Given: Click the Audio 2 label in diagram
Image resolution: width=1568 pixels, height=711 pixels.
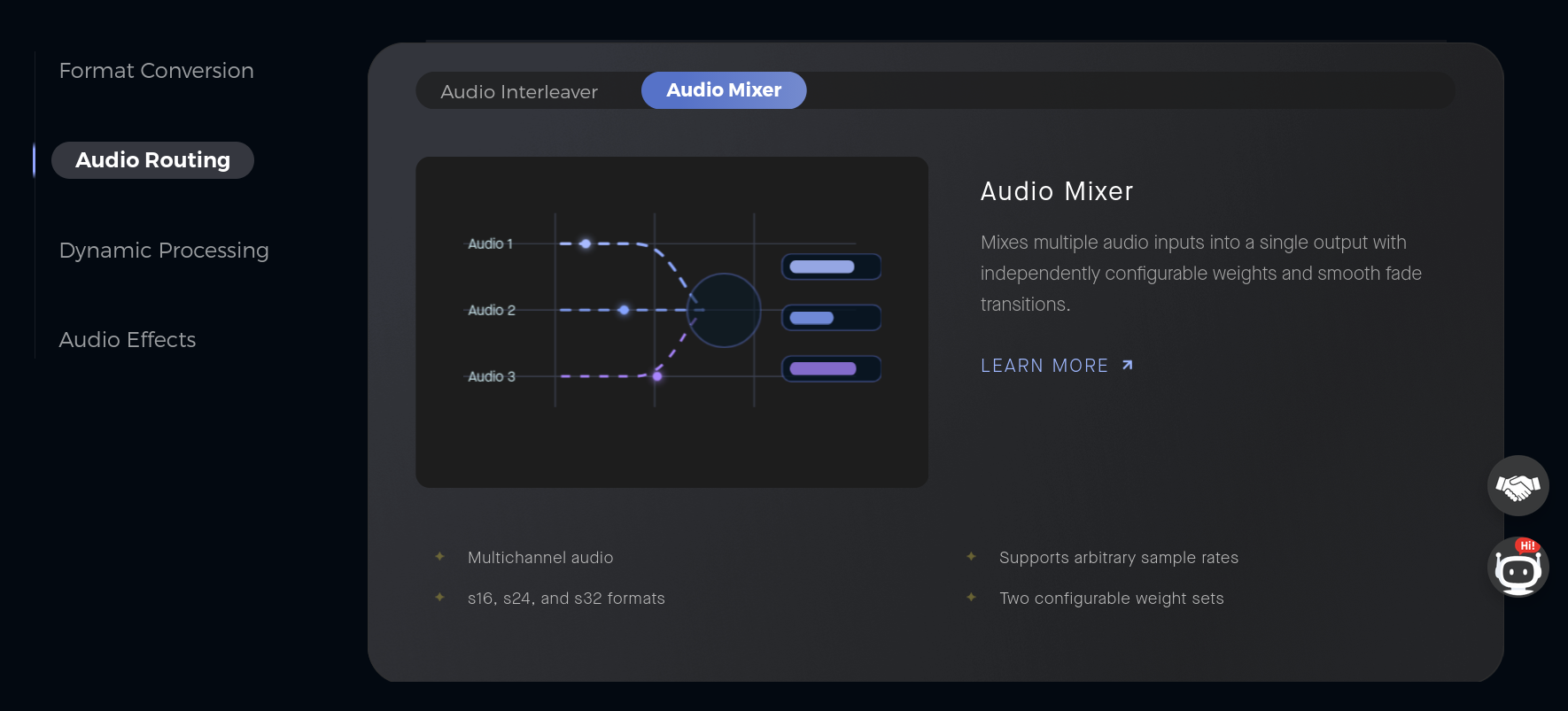Looking at the screenshot, I should coord(492,310).
